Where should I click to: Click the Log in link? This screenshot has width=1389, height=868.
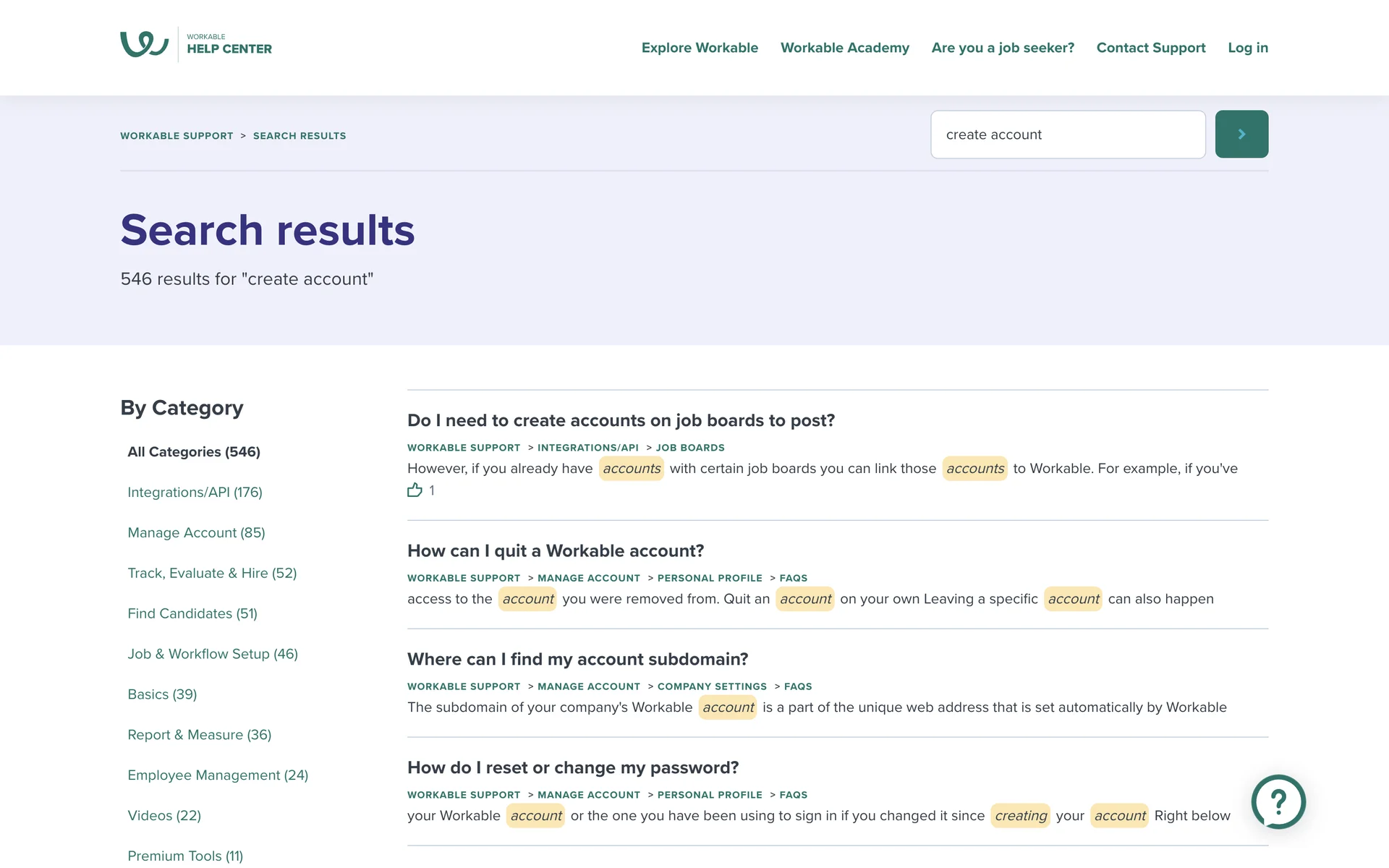pyautogui.click(x=1247, y=48)
